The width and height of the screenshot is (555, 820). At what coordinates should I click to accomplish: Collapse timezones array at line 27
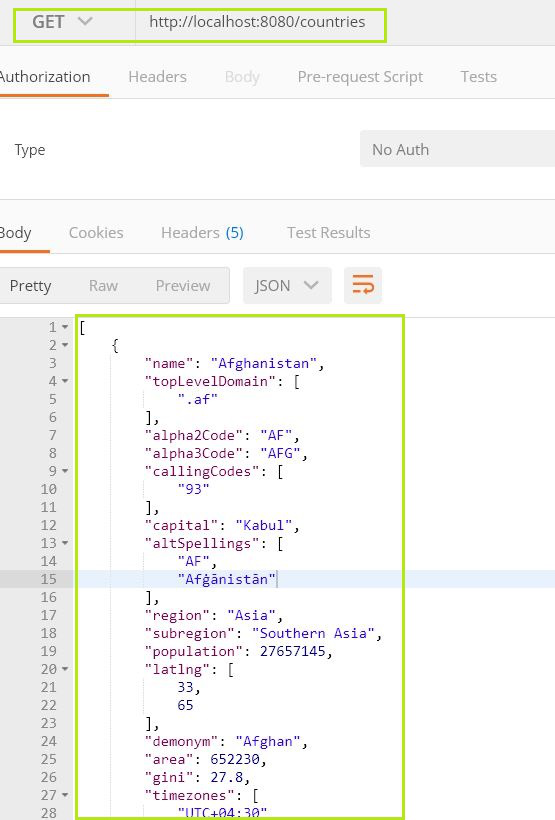65,795
